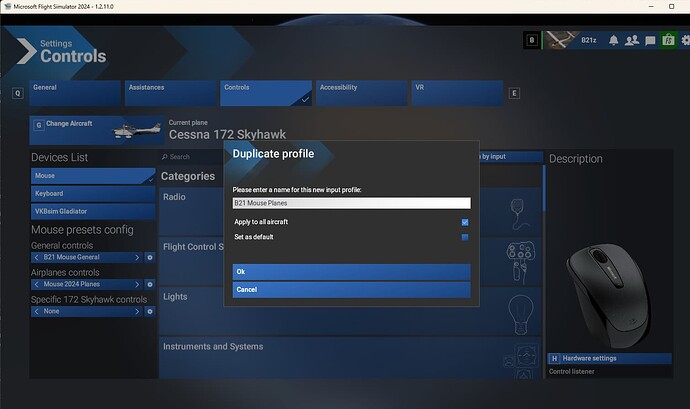Select next Specific 172 Skyhawk preset arrow

[x=137, y=311]
